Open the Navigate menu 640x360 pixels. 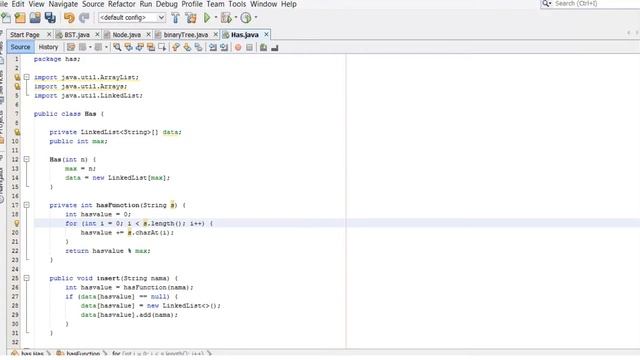[63, 4]
